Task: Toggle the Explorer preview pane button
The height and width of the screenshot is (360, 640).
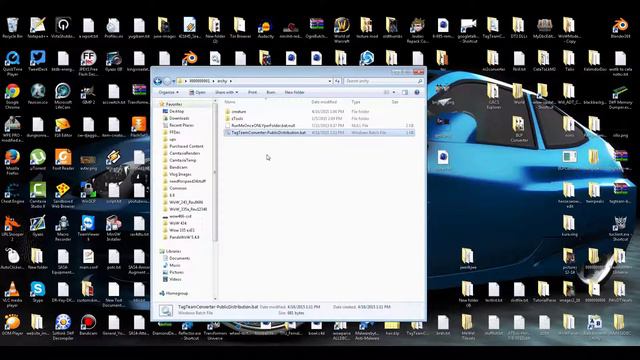Action: pyautogui.click(x=405, y=92)
